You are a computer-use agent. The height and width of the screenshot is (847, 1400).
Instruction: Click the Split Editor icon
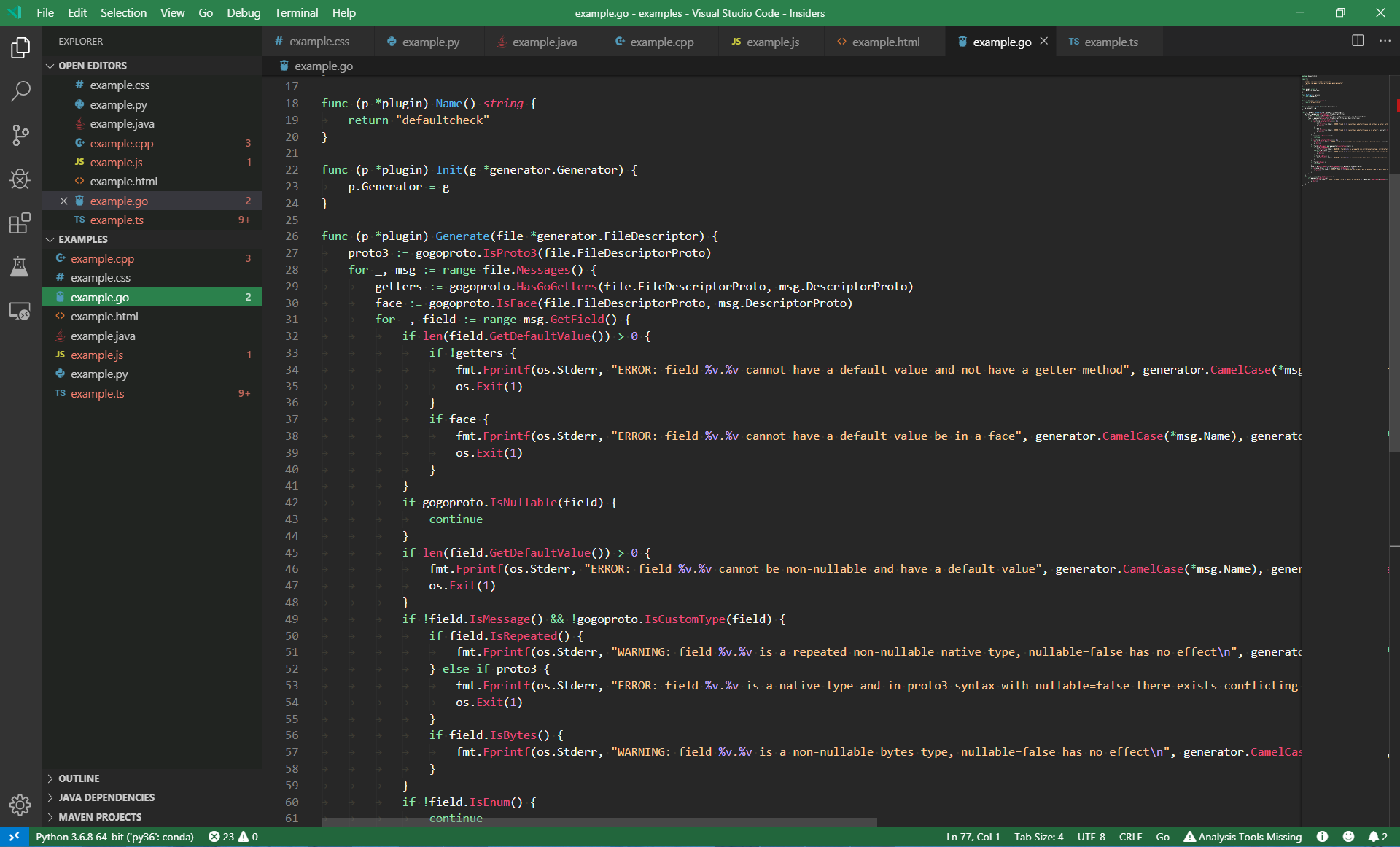coord(1357,41)
